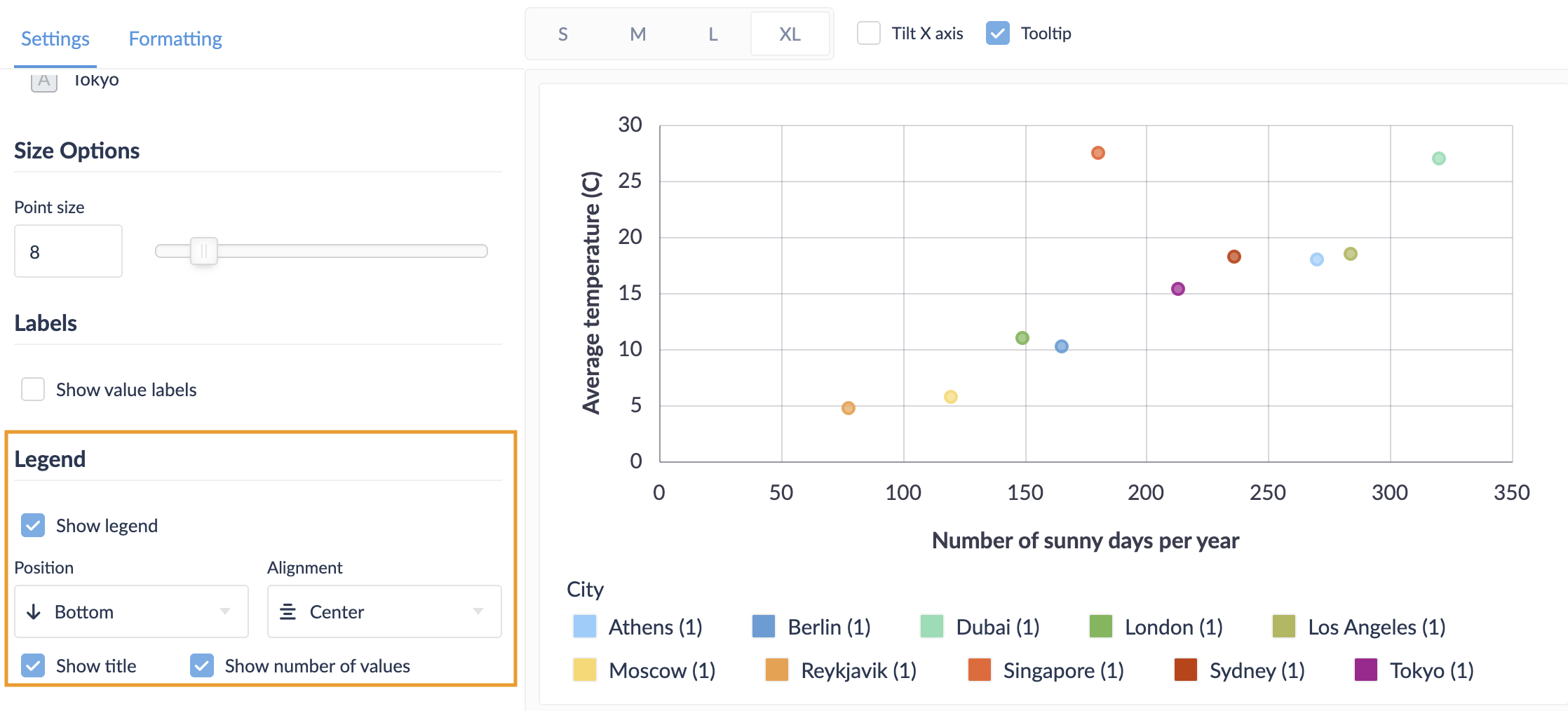
Task: Select the M chart size button
Action: pos(637,34)
